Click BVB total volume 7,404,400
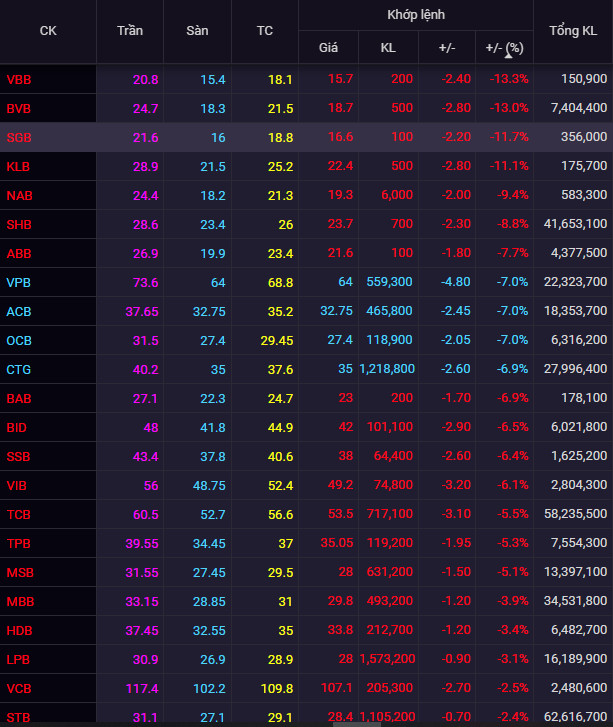The width and height of the screenshot is (613, 727). tap(579, 108)
